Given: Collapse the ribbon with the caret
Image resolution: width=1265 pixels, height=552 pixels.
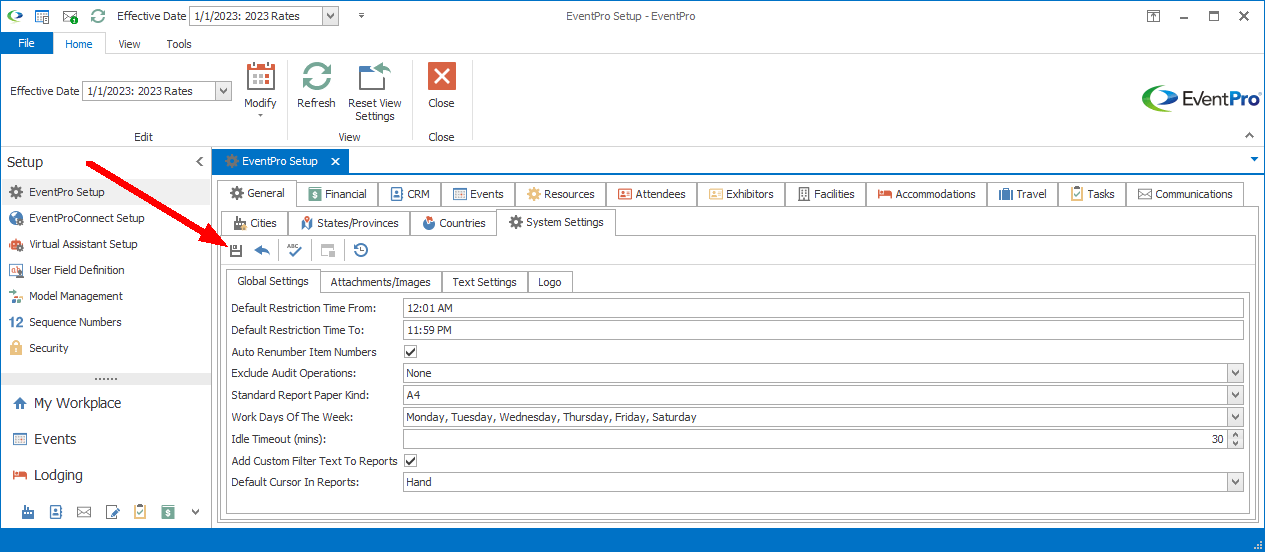Looking at the screenshot, I should pyautogui.click(x=1249, y=135).
